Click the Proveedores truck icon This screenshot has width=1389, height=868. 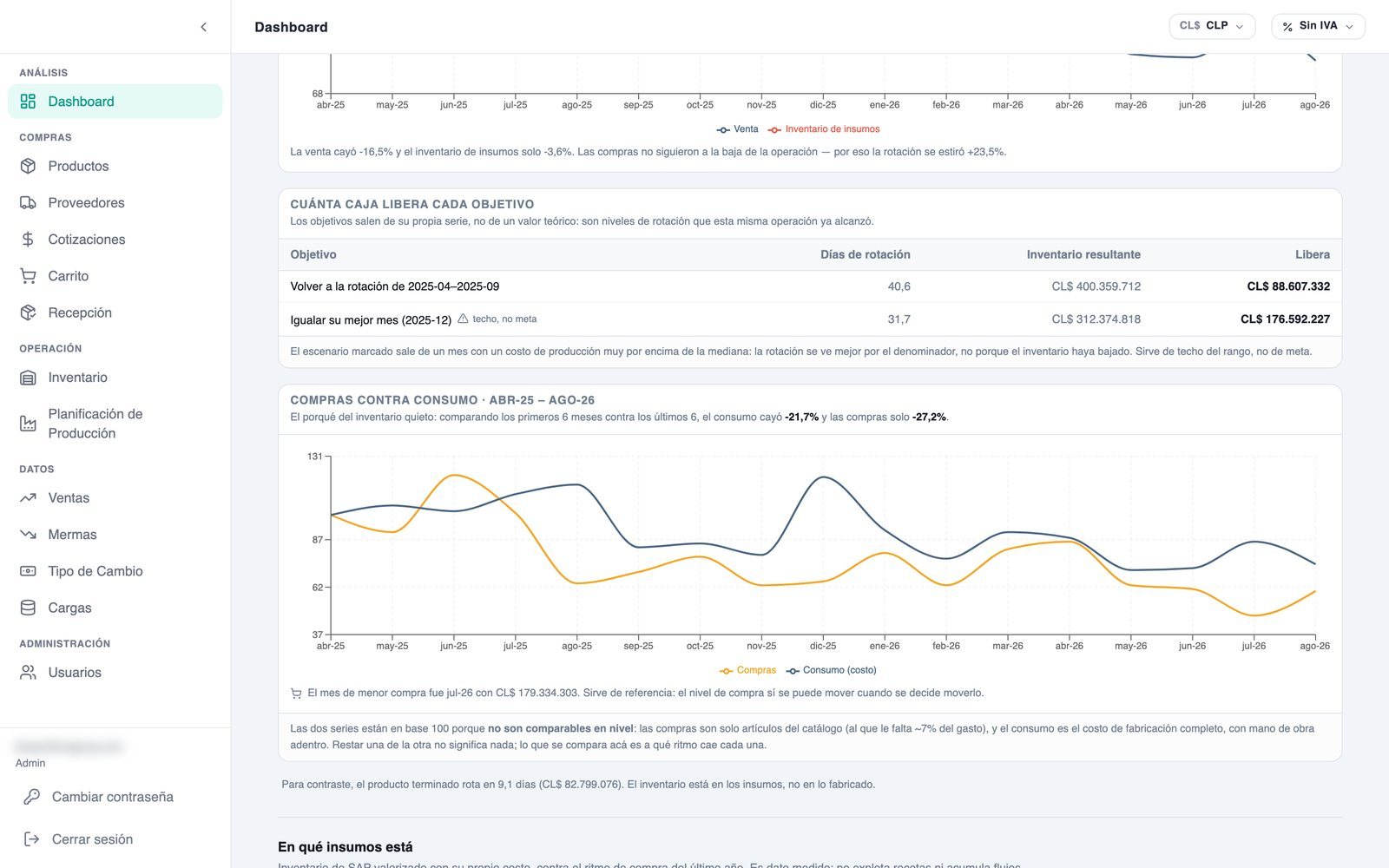click(x=28, y=202)
